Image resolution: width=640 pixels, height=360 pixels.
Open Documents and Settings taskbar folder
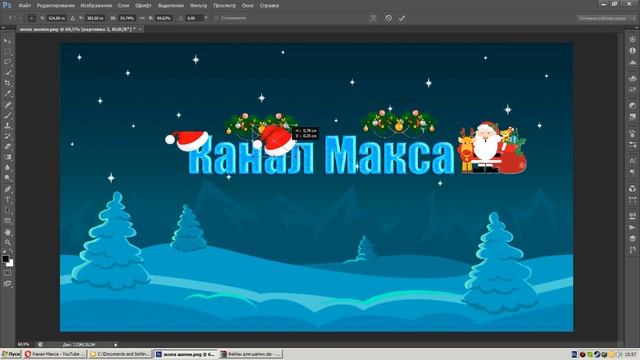120,354
